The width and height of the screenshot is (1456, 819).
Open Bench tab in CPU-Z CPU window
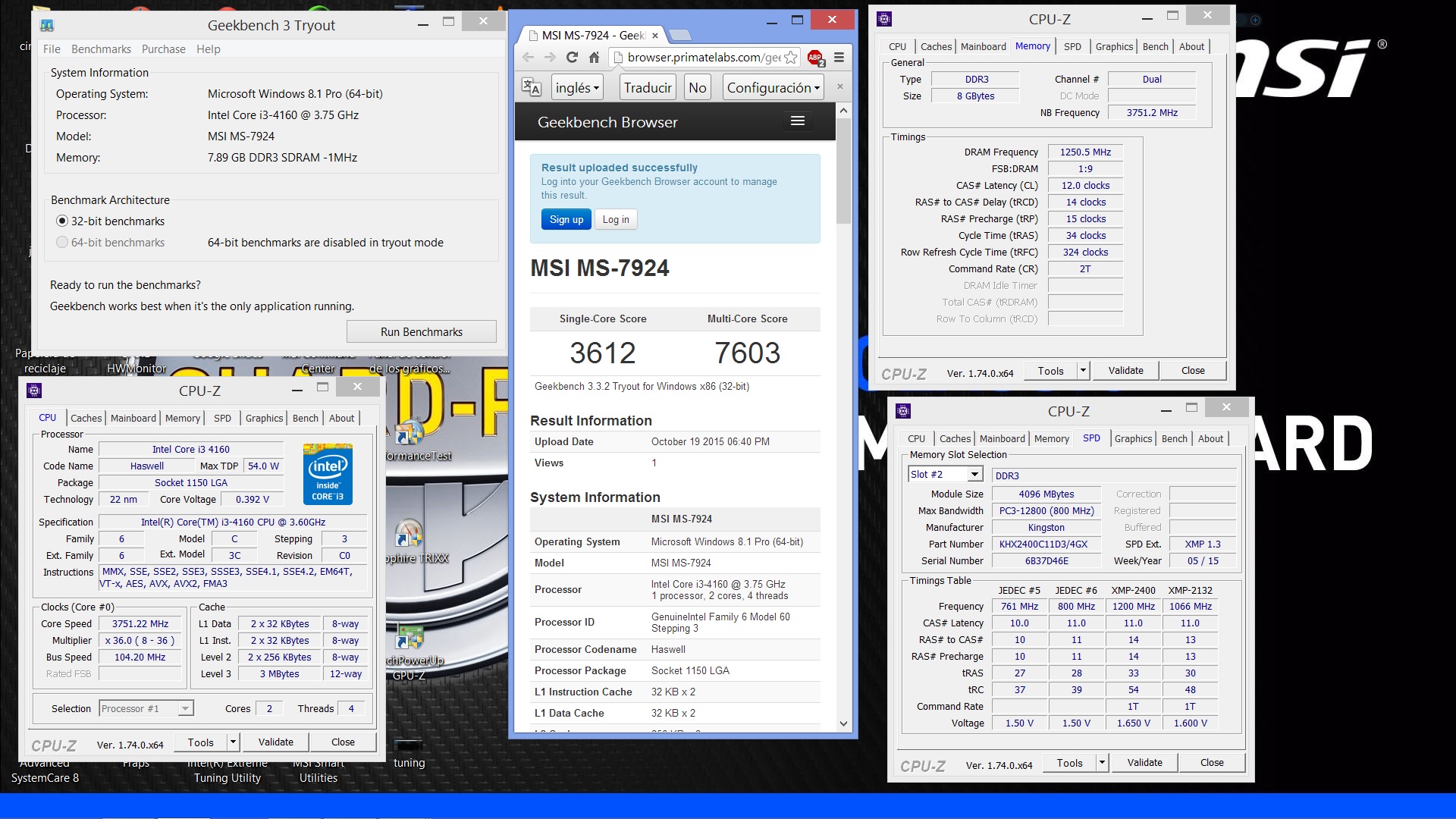tap(306, 418)
